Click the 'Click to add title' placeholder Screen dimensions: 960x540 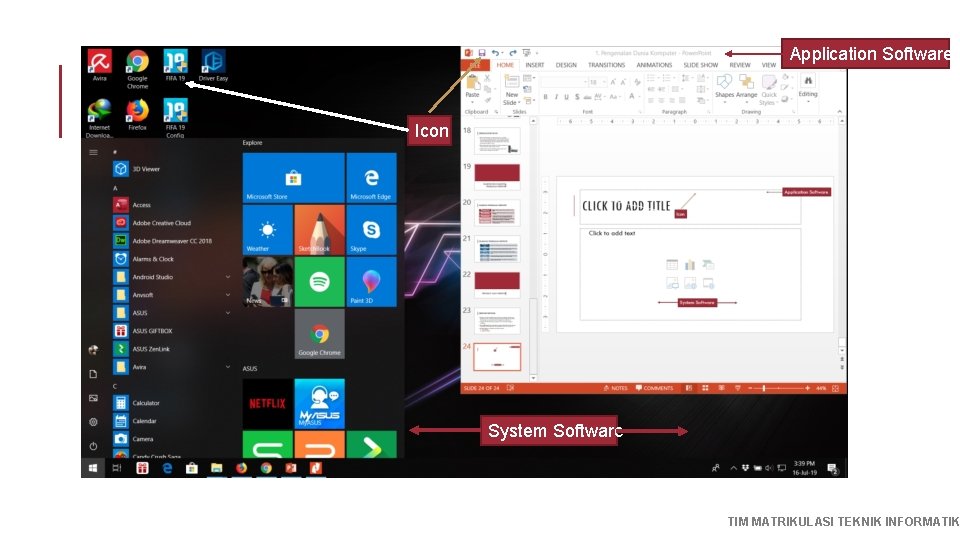689,206
